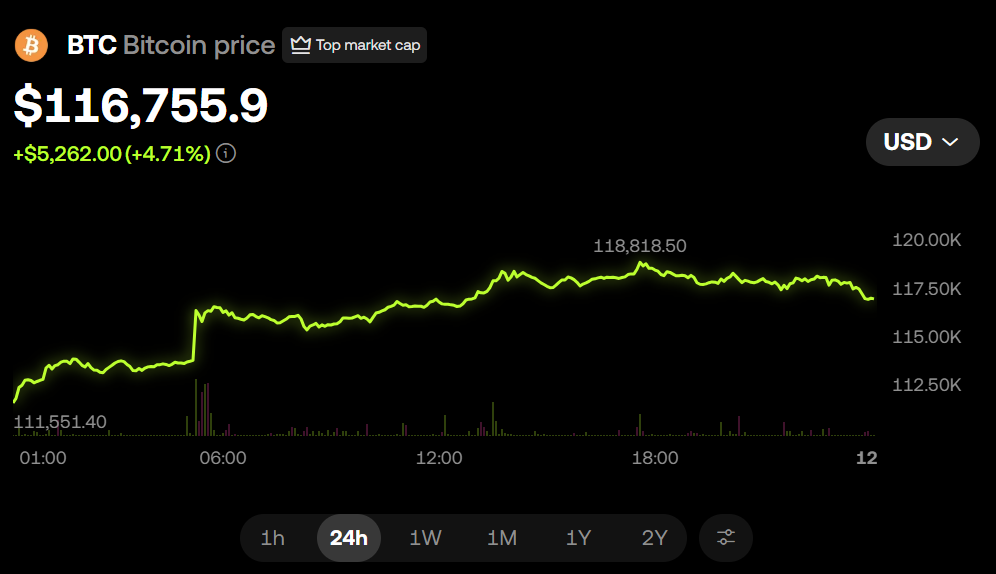Click the 115.00K axis label
The height and width of the screenshot is (574, 996).
point(927,337)
